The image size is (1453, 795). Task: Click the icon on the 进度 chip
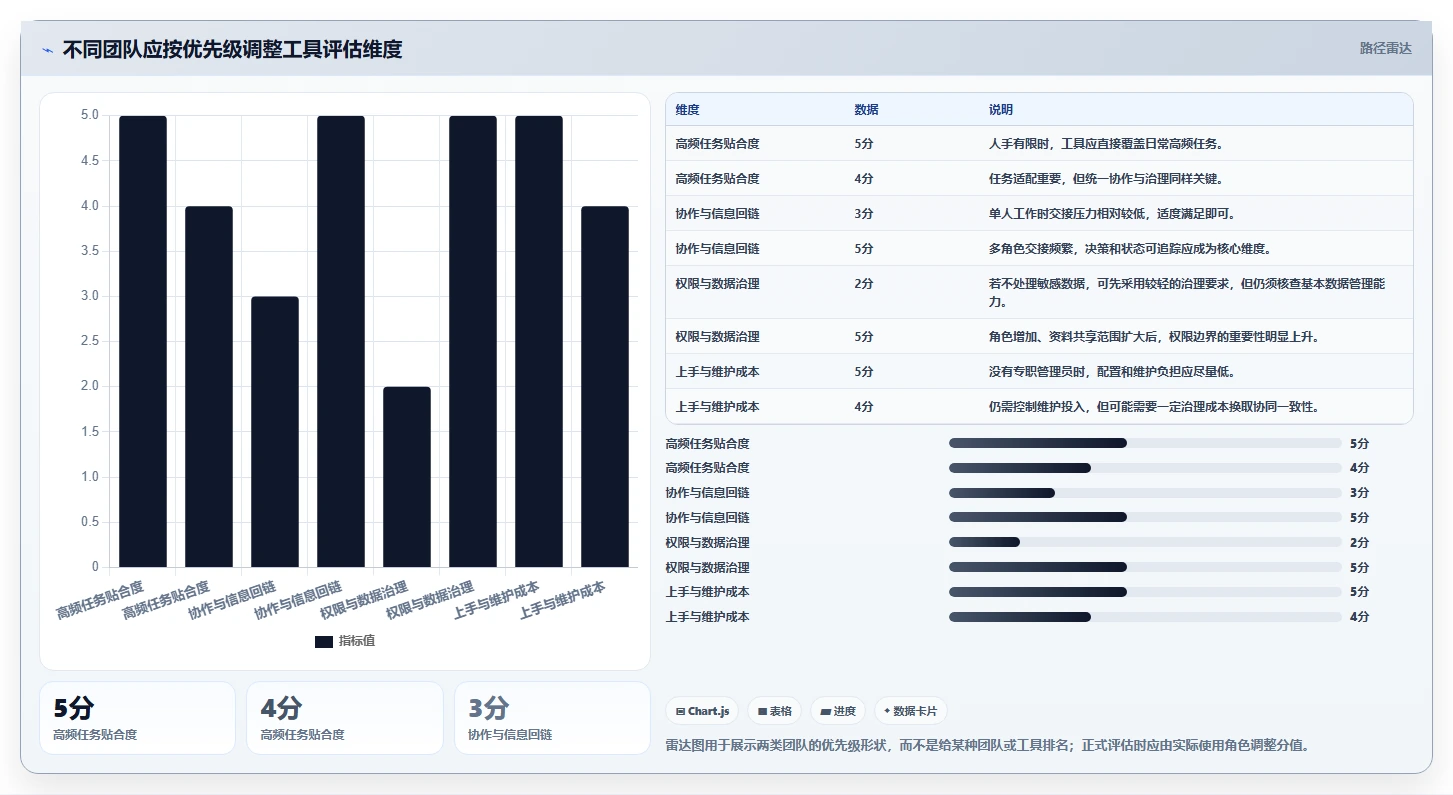point(825,711)
